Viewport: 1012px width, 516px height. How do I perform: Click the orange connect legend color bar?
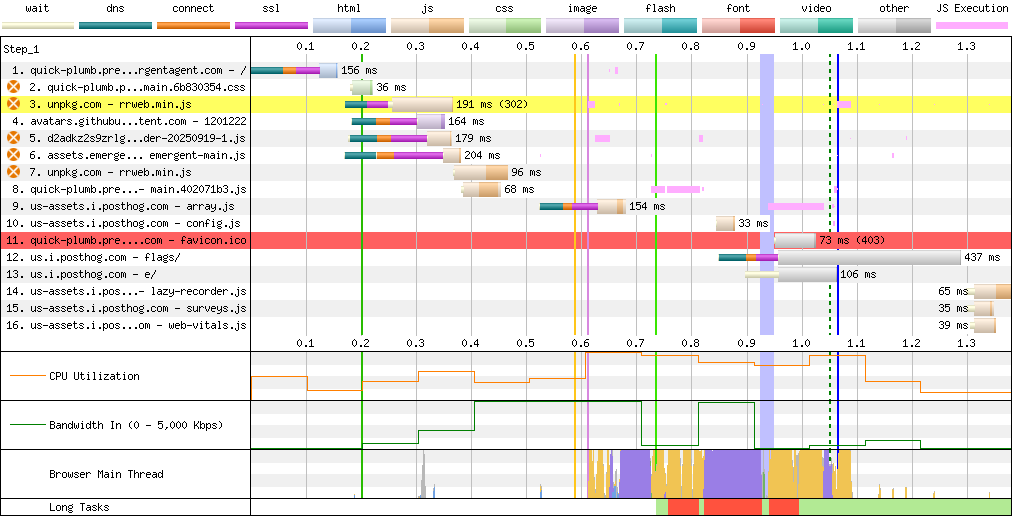pyautogui.click(x=193, y=25)
